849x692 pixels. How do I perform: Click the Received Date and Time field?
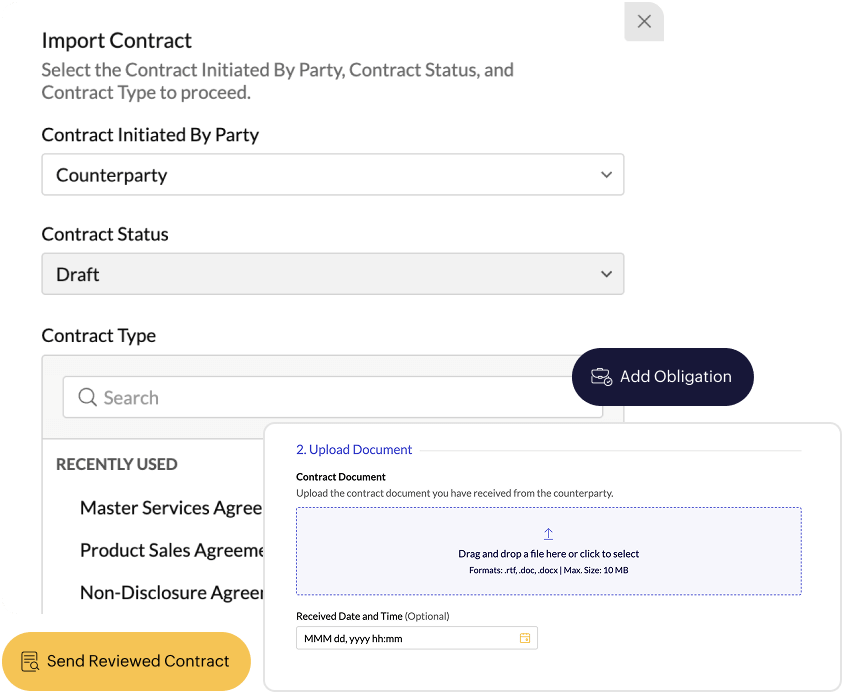tap(408, 638)
